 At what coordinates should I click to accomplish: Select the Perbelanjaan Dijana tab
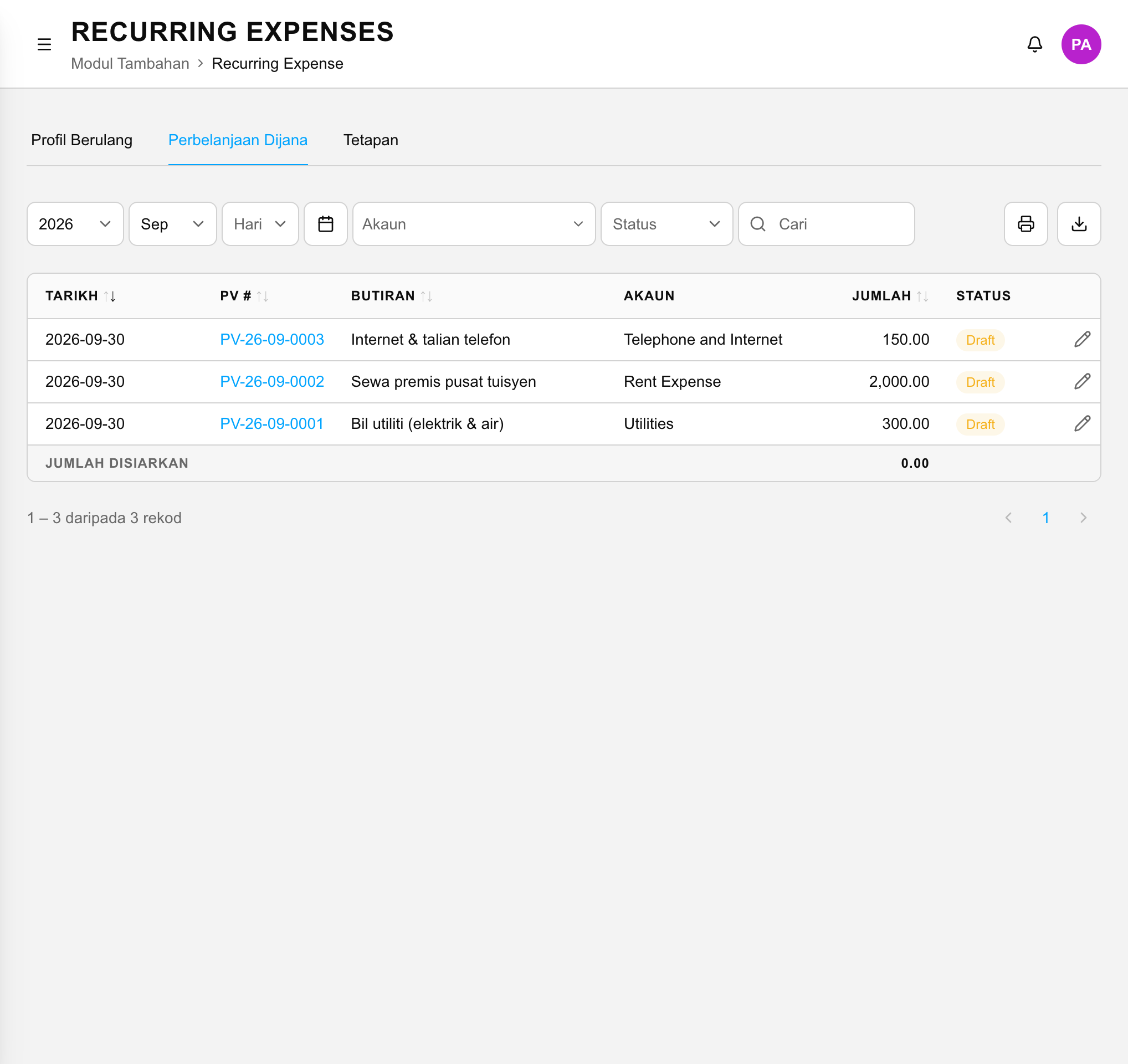238,140
